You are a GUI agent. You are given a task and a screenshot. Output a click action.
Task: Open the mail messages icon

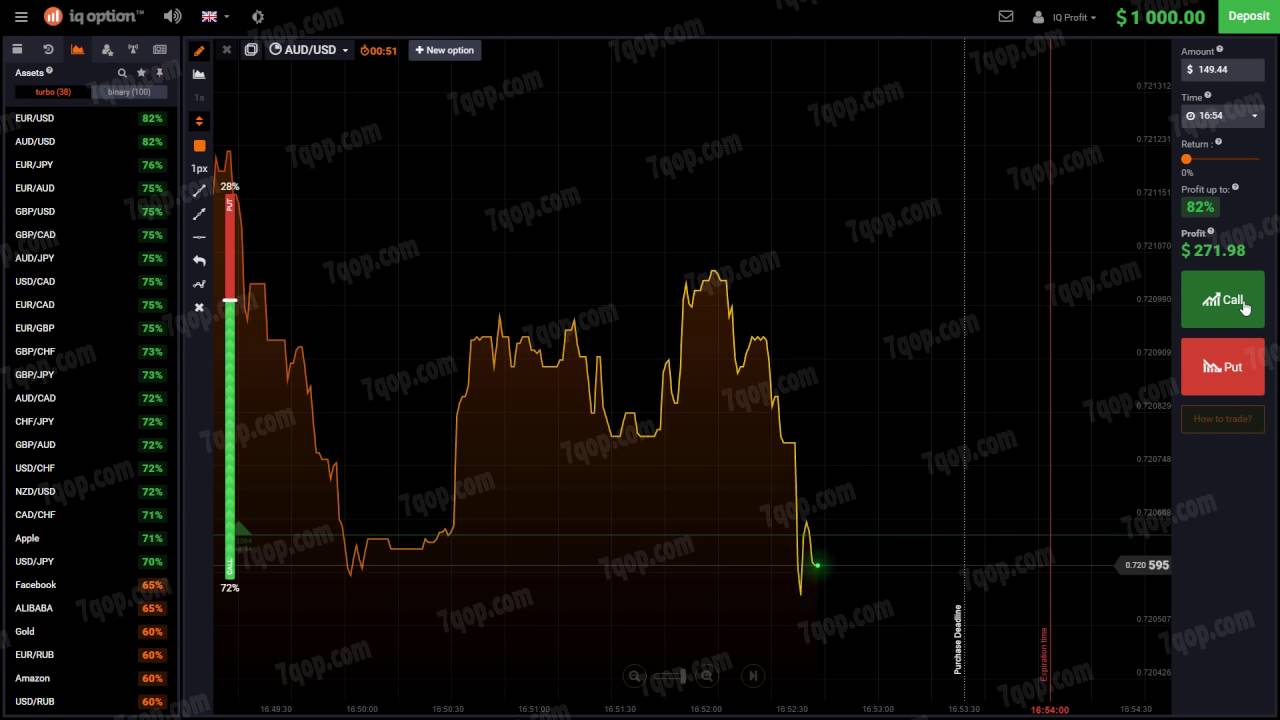pos(1006,17)
